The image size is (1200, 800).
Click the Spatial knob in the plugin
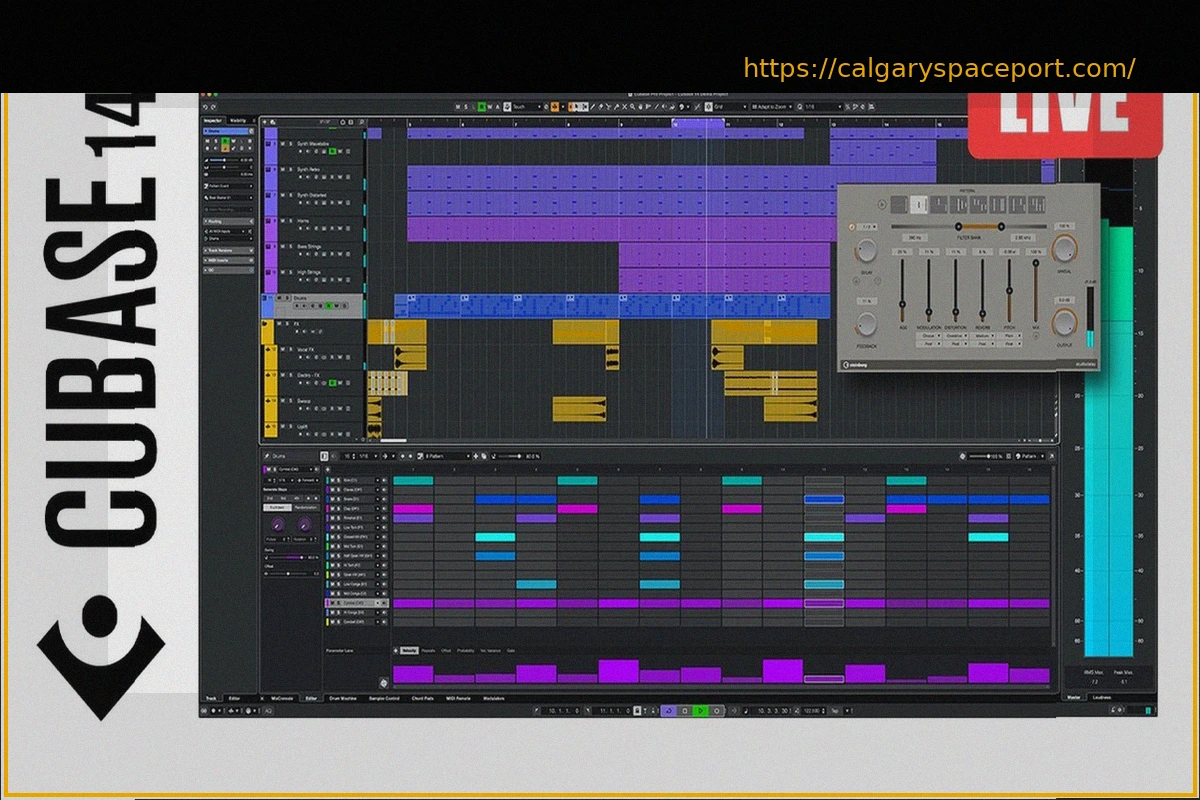tap(1064, 250)
